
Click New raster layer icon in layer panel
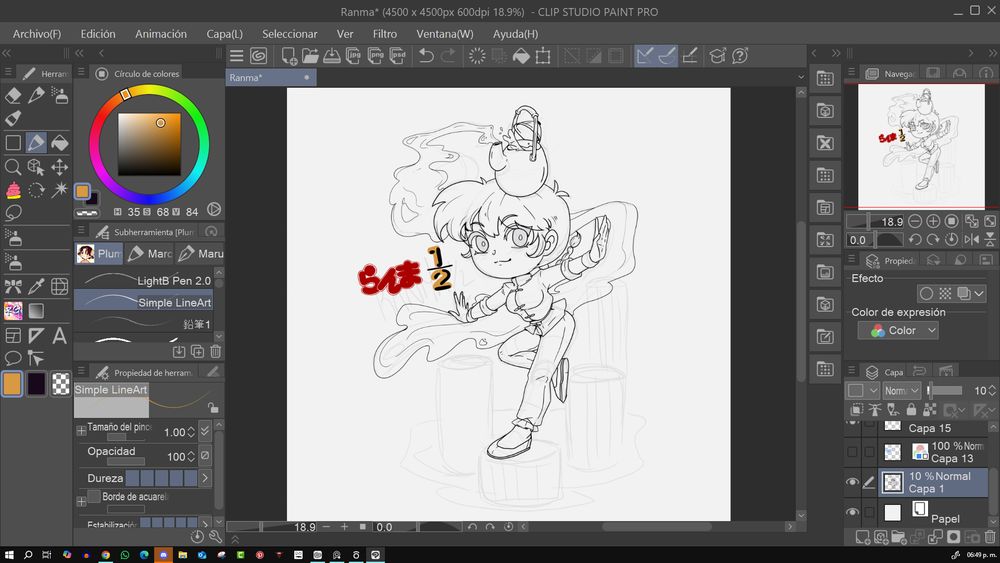pyautogui.click(x=862, y=537)
